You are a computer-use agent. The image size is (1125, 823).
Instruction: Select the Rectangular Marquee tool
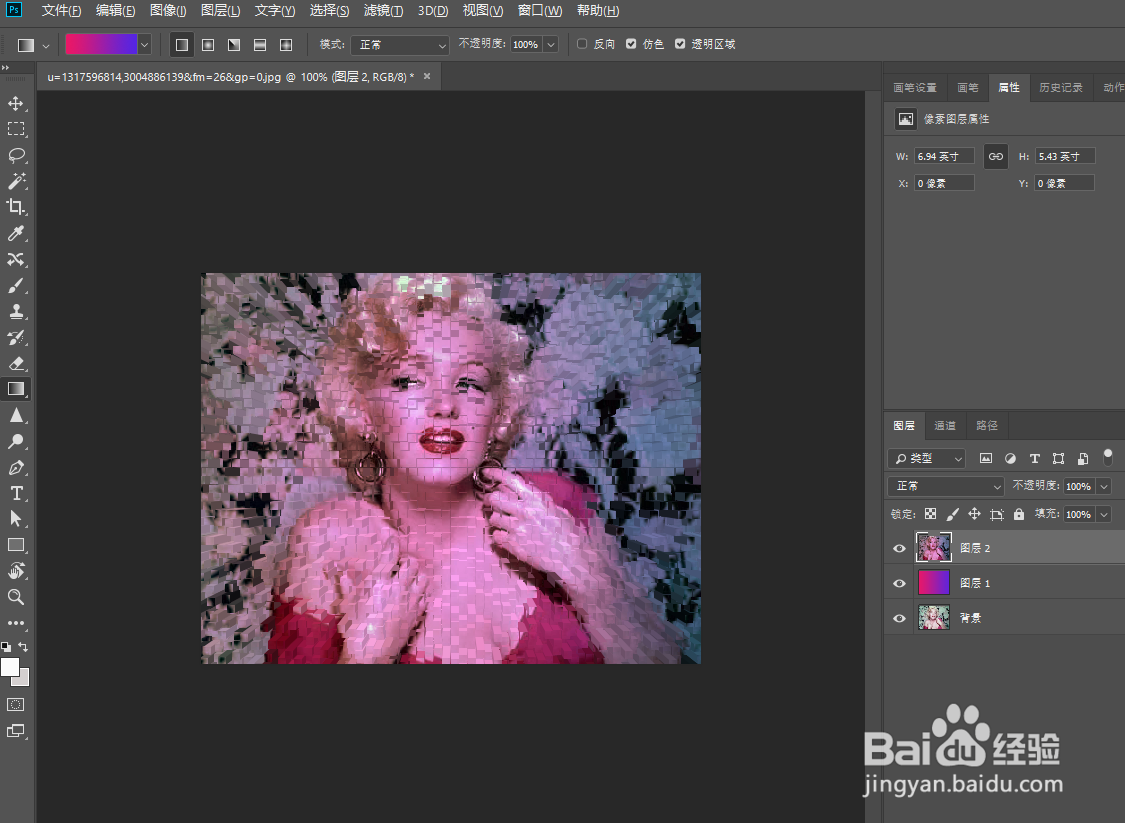(x=16, y=129)
